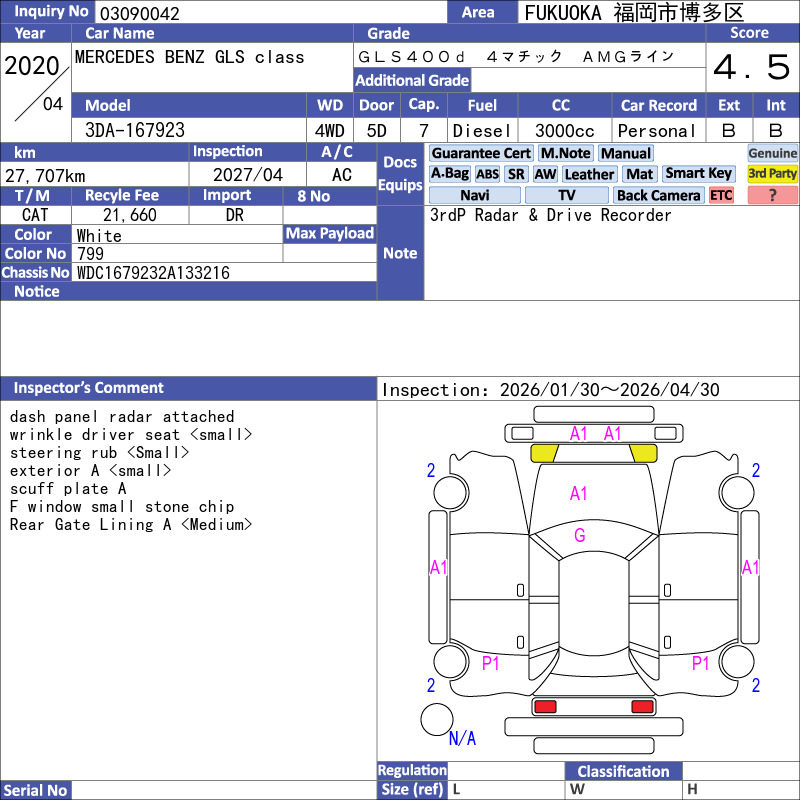Select the A1 marker on the hood

(x=579, y=493)
